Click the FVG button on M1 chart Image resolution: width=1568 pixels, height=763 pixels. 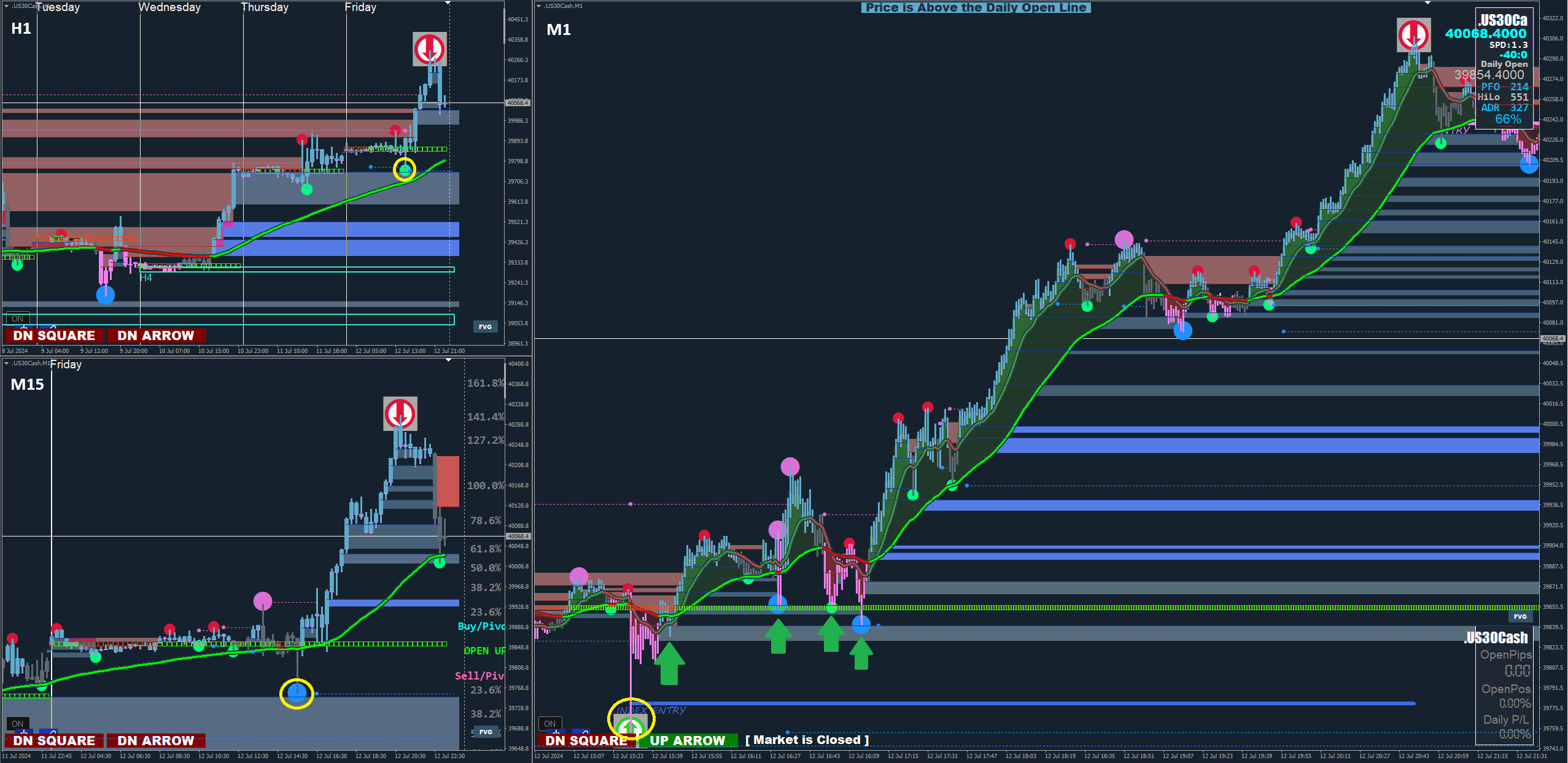click(1519, 616)
